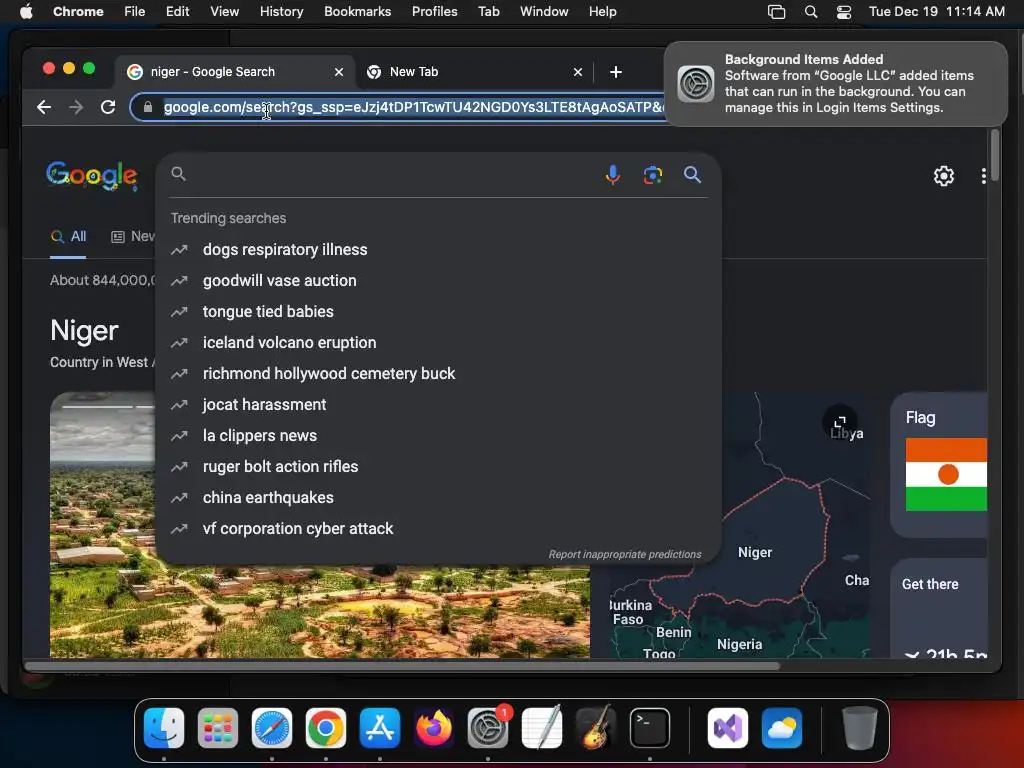This screenshot has width=1024, height=768.
Task: Launch Safari from the dock
Action: [x=272, y=728]
